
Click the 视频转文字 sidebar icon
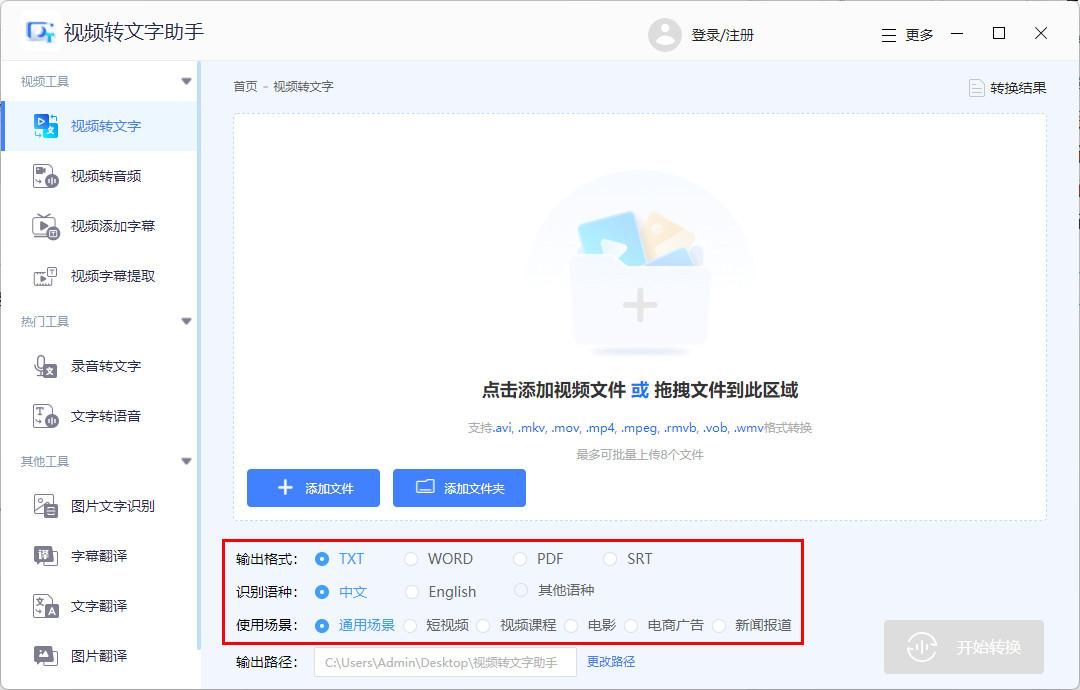45,126
